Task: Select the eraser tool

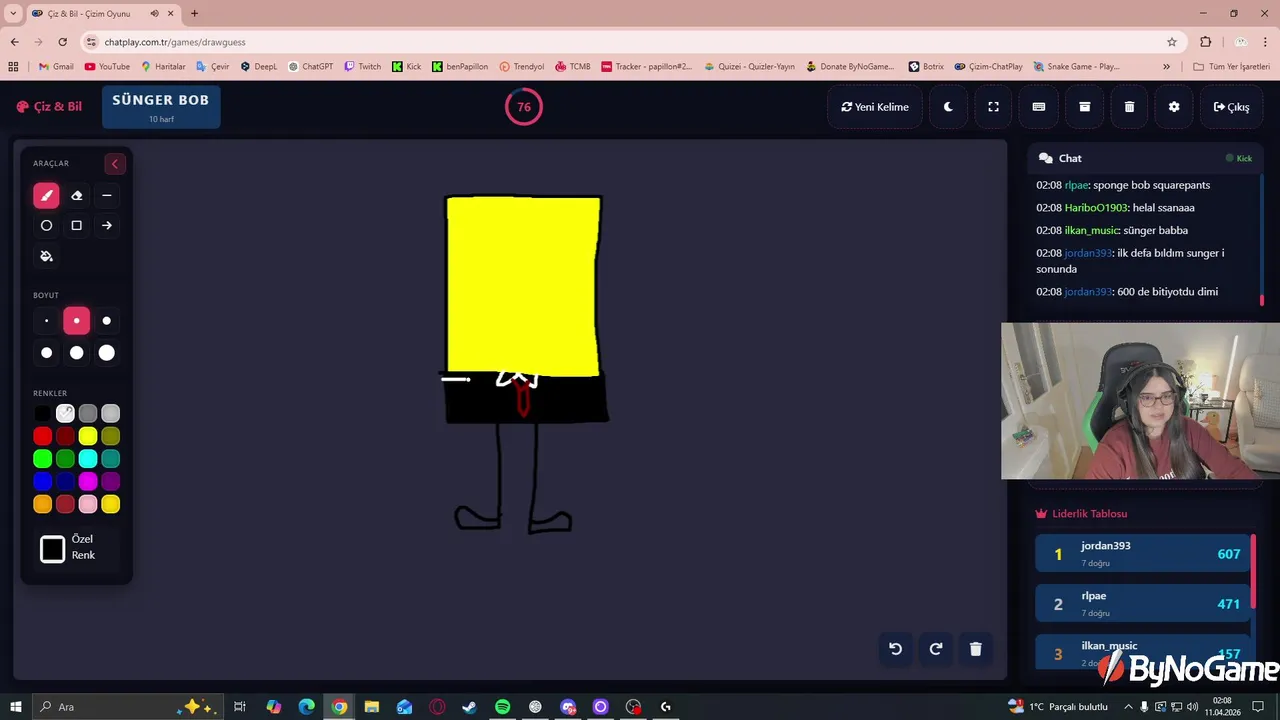Action: tap(76, 196)
